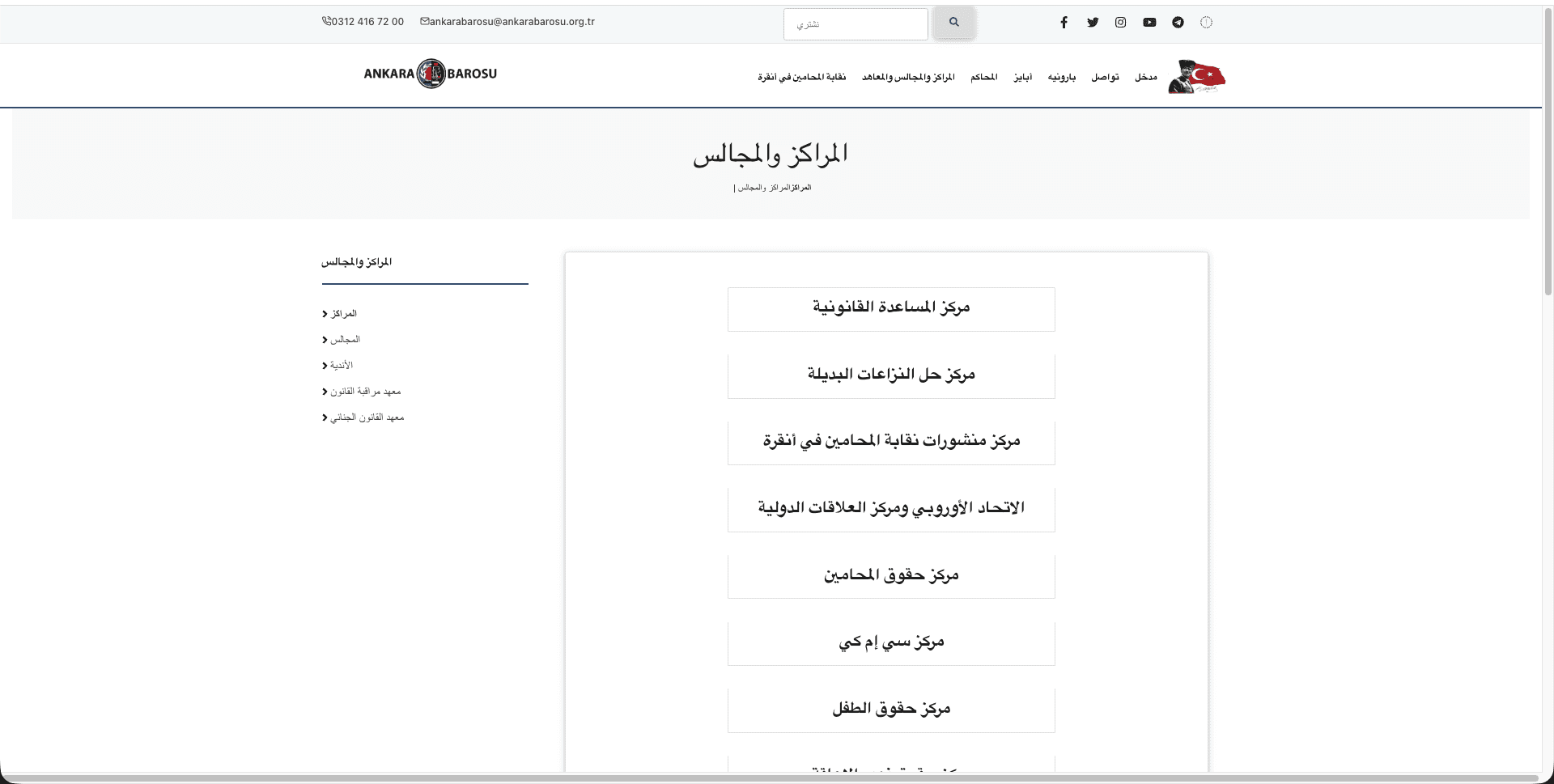Open الاتحاد الأوروبي ومركز العلاقات الدولية button

point(891,510)
